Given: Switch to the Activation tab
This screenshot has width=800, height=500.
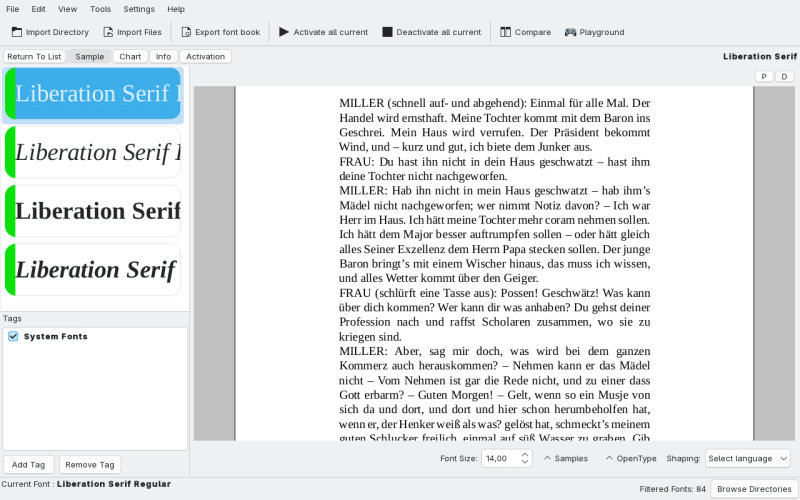Looking at the screenshot, I should [x=205, y=57].
